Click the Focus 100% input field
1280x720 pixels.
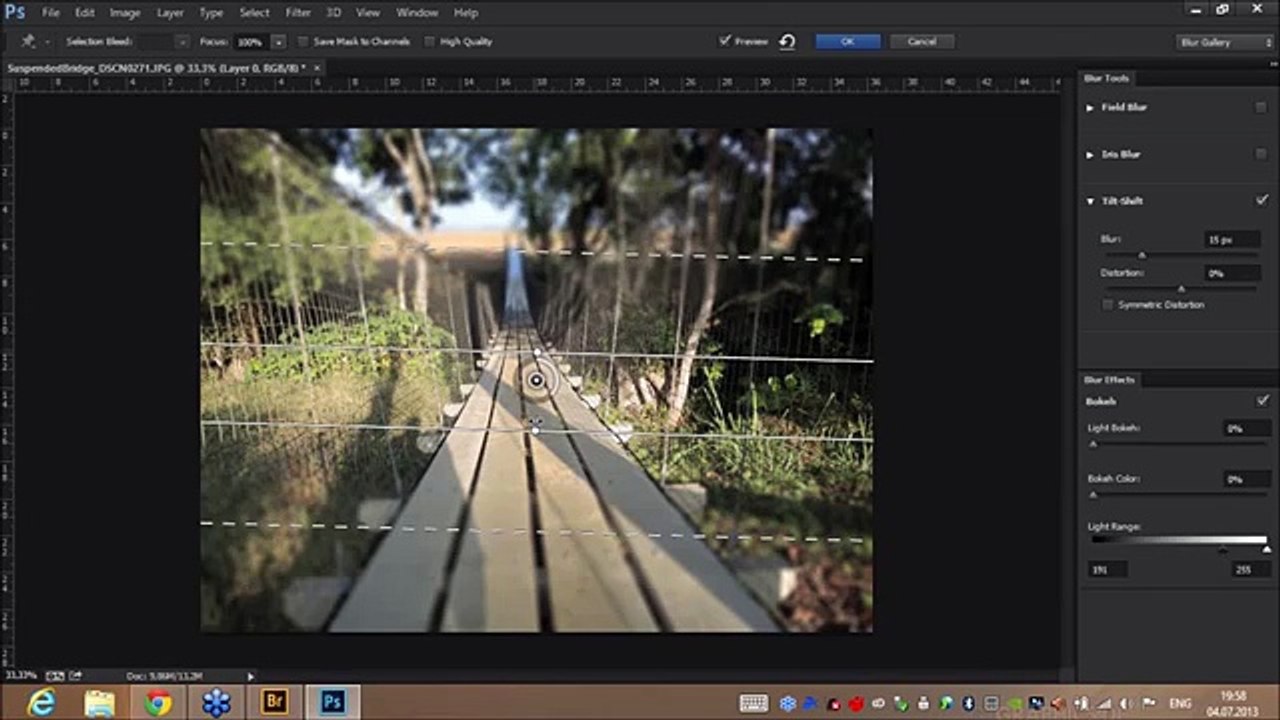click(x=251, y=42)
